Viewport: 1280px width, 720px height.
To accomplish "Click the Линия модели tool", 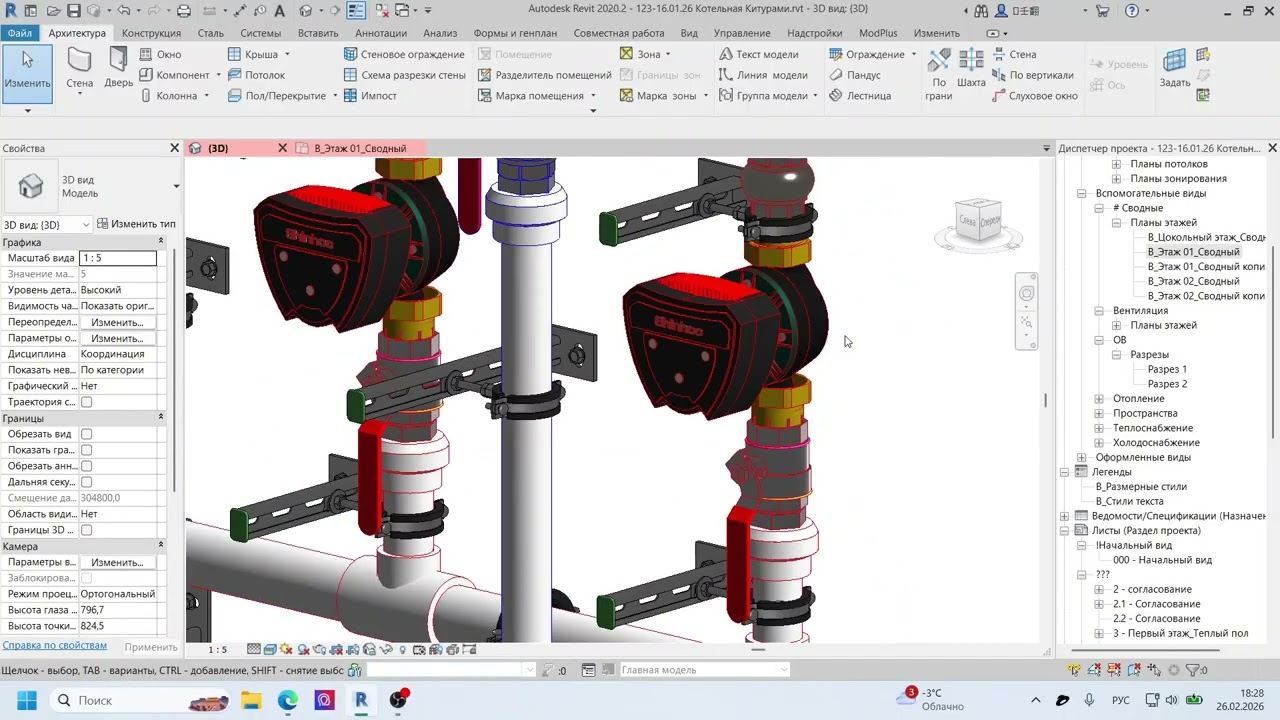I will 763,75.
